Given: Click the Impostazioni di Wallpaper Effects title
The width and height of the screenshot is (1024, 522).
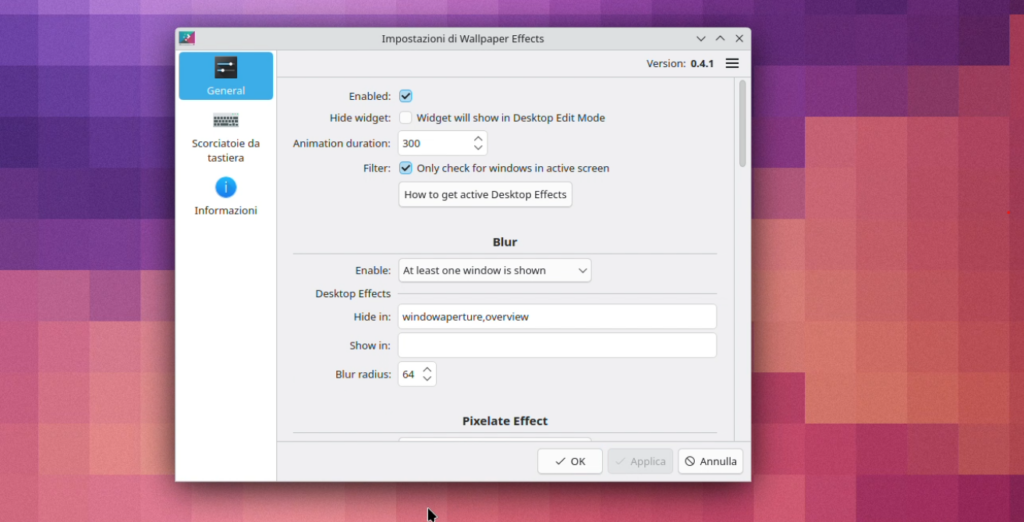Looking at the screenshot, I should tap(462, 39).
